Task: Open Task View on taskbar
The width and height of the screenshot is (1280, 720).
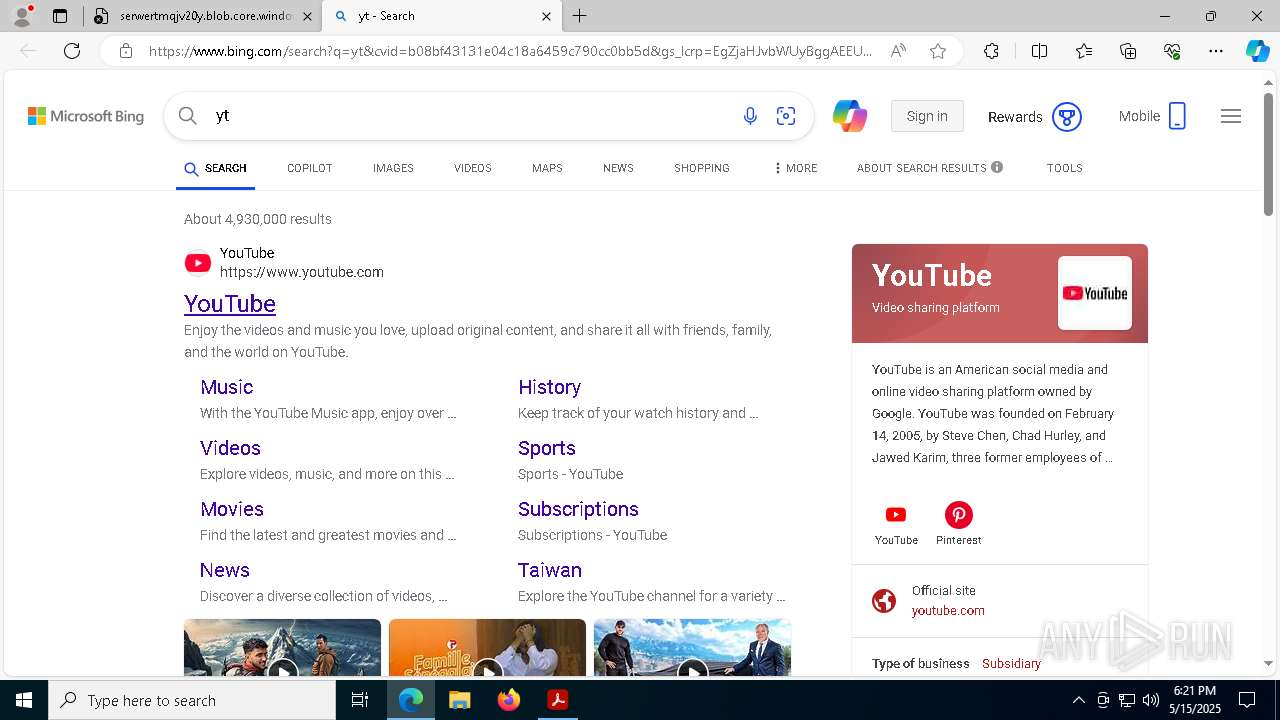Action: [x=360, y=700]
